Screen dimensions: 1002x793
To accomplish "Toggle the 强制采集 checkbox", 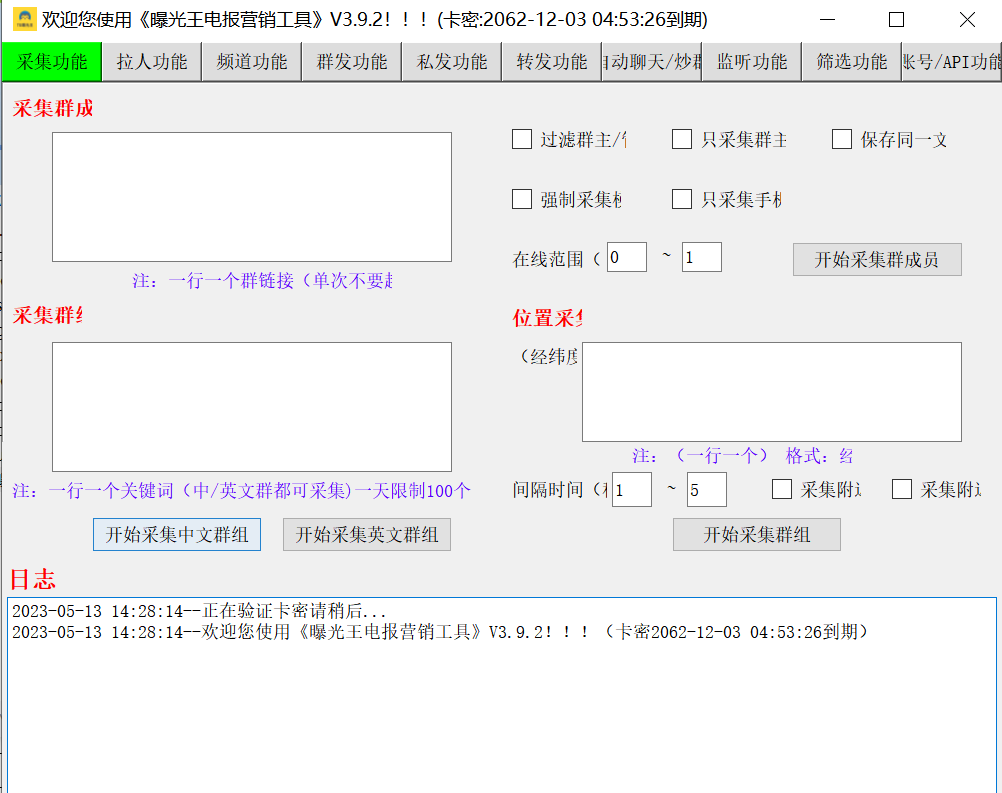I will [521, 199].
